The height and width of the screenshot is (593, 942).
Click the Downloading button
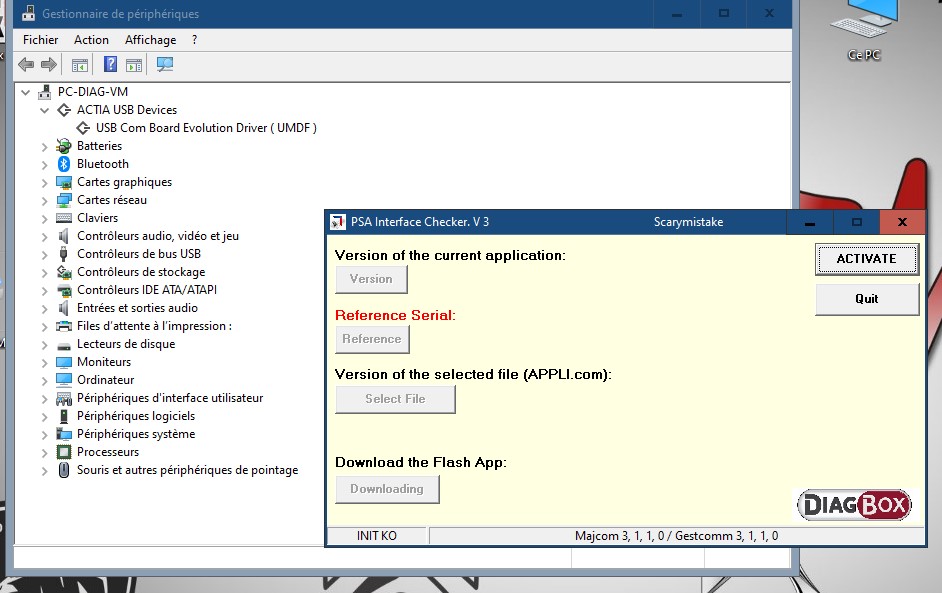pos(387,489)
